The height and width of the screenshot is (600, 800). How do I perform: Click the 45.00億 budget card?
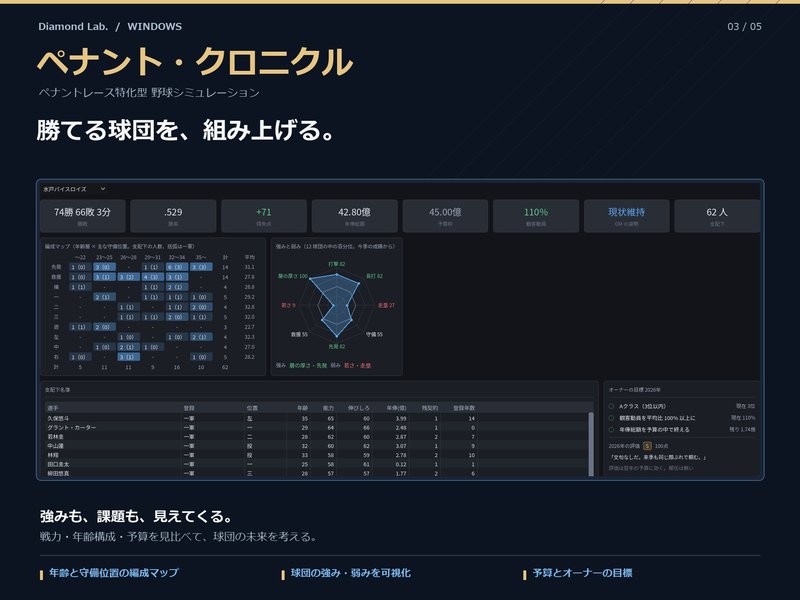[445, 216]
